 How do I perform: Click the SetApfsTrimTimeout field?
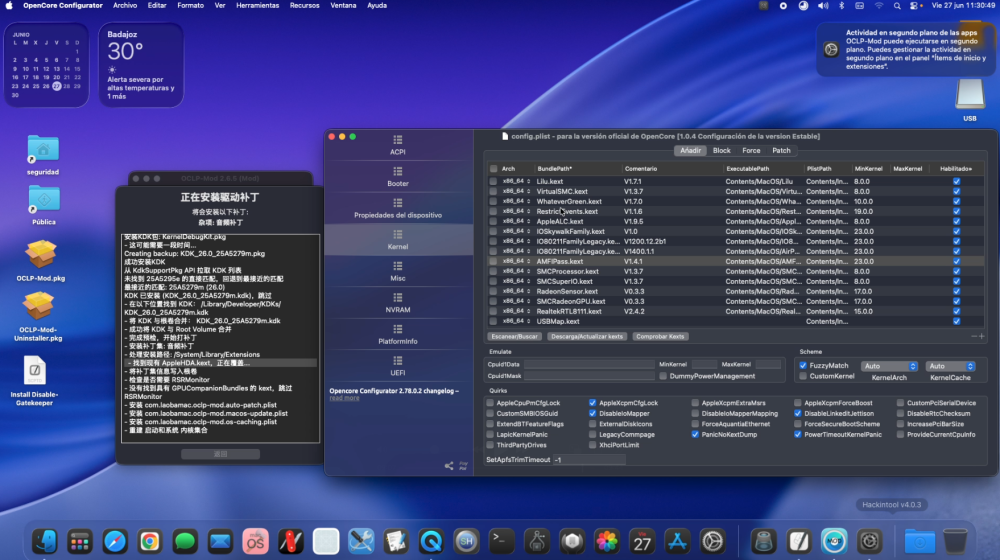click(x=589, y=459)
